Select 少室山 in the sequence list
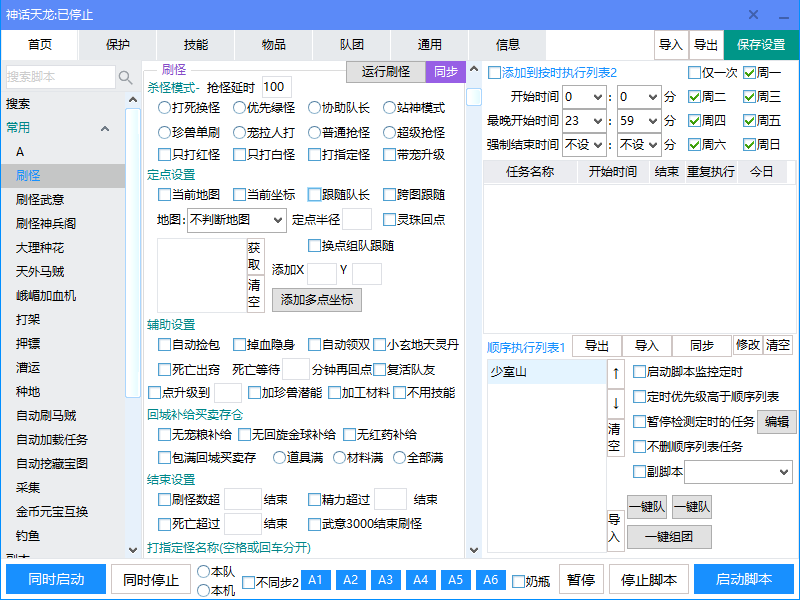 pyautogui.click(x=546, y=372)
